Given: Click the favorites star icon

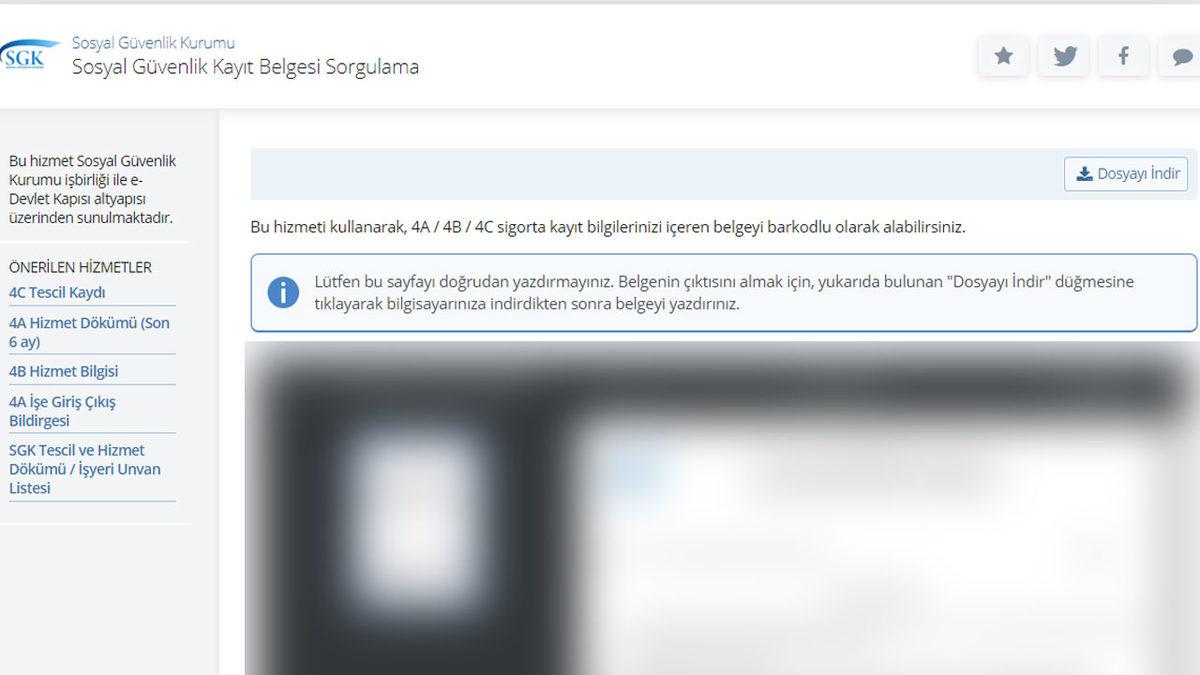Looking at the screenshot, I should coord(1003,56).
